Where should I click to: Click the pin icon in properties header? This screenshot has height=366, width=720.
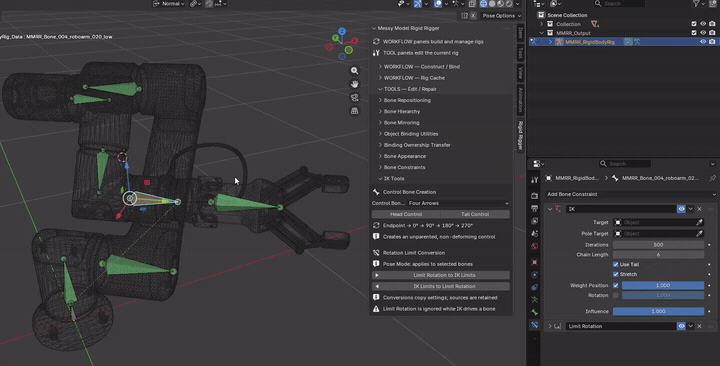pyautogui.click(x=712, y=178)
